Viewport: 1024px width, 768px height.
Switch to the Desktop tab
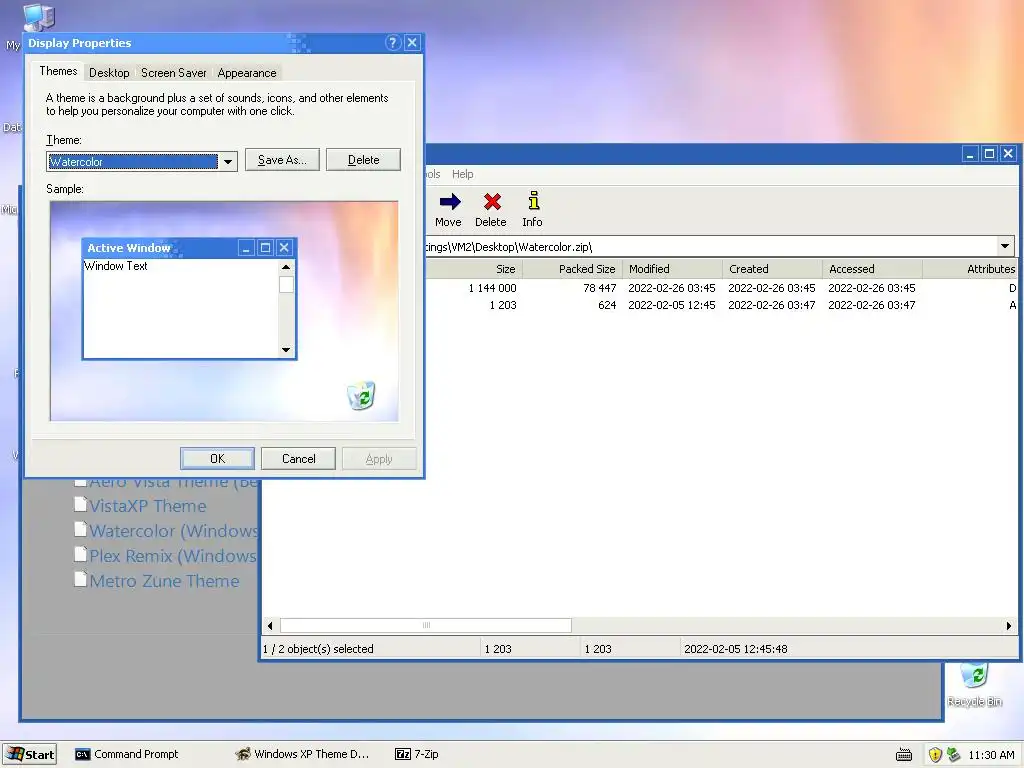tap(109, 73)
